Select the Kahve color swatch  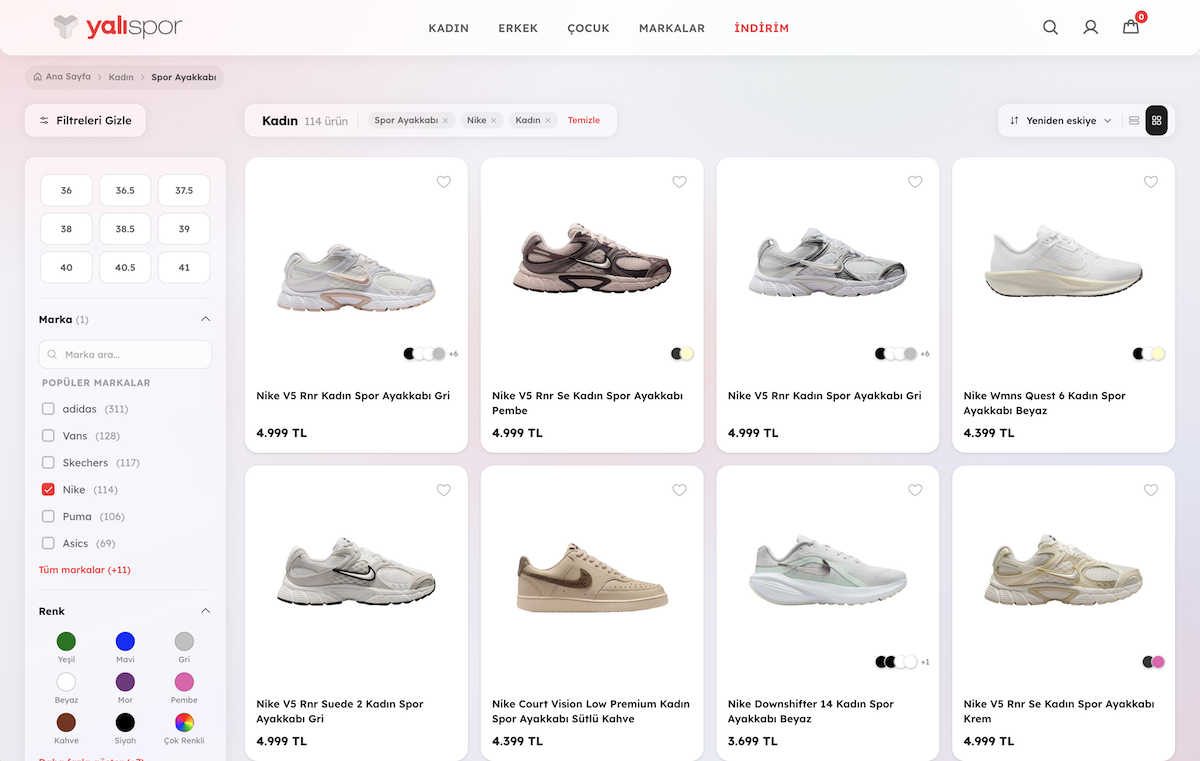coord(66,722)
